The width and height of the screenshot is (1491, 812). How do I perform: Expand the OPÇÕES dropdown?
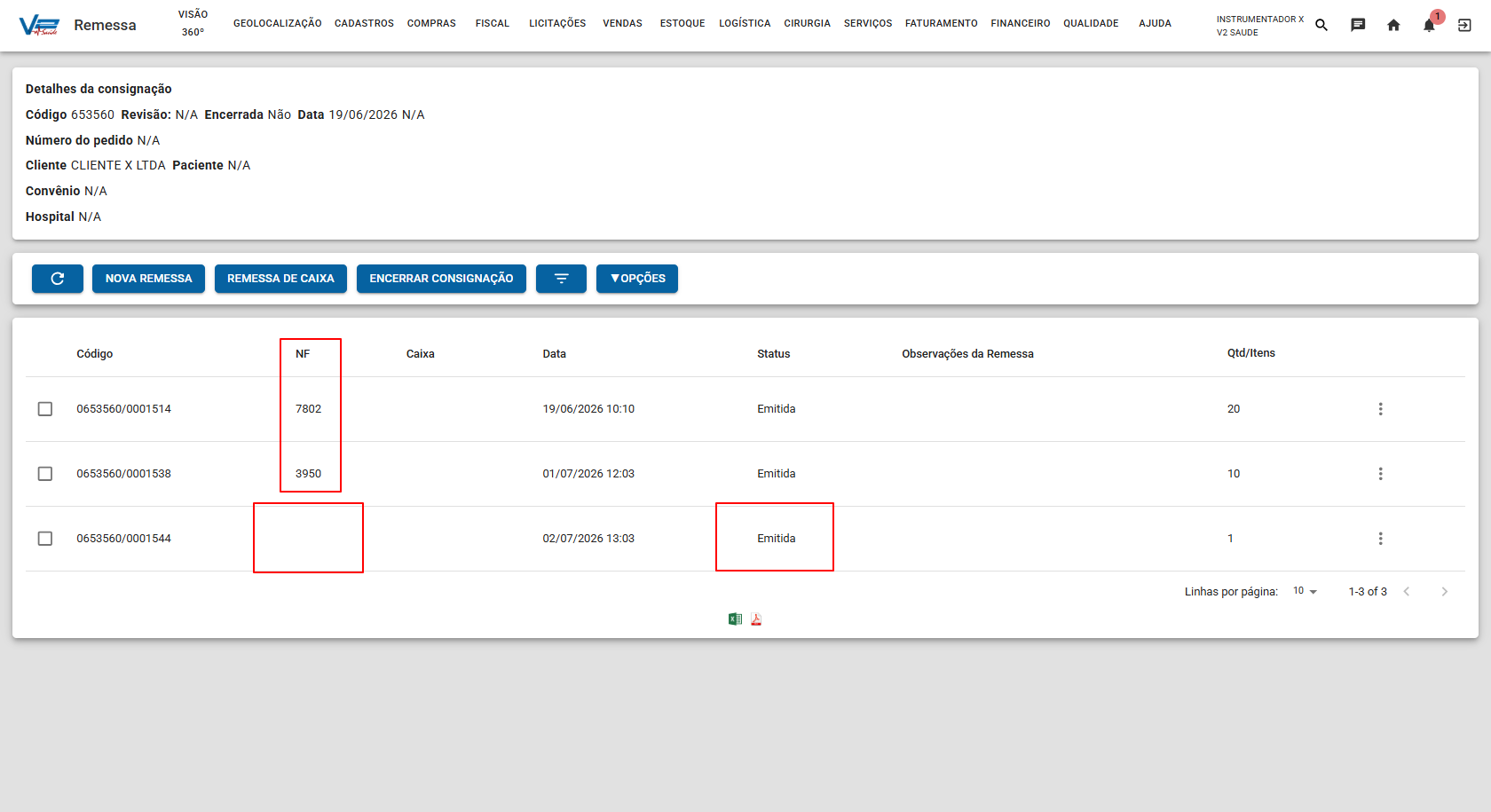[x=637, y=279]
